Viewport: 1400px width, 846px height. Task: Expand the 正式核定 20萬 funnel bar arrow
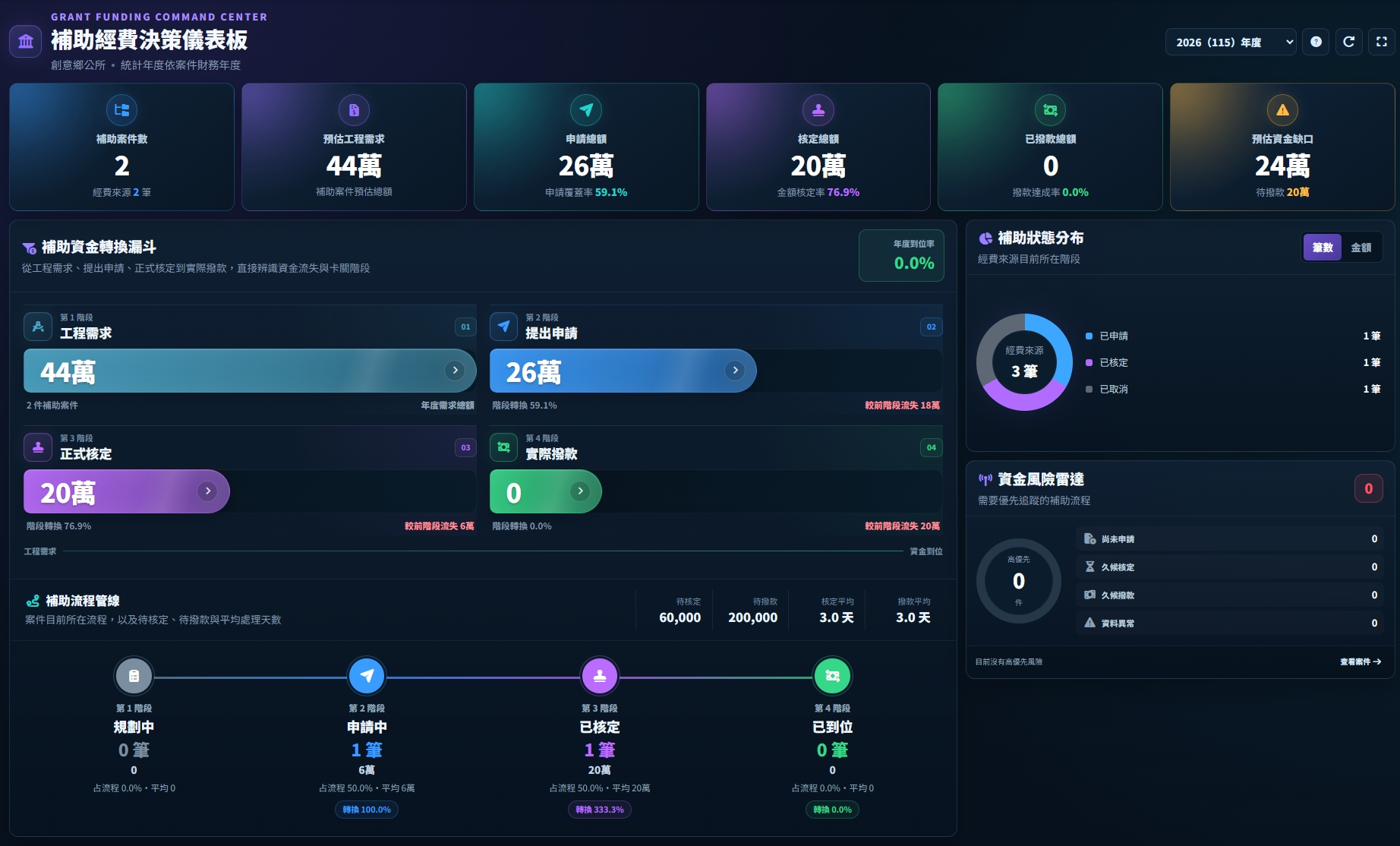click(x=207, y=491)
